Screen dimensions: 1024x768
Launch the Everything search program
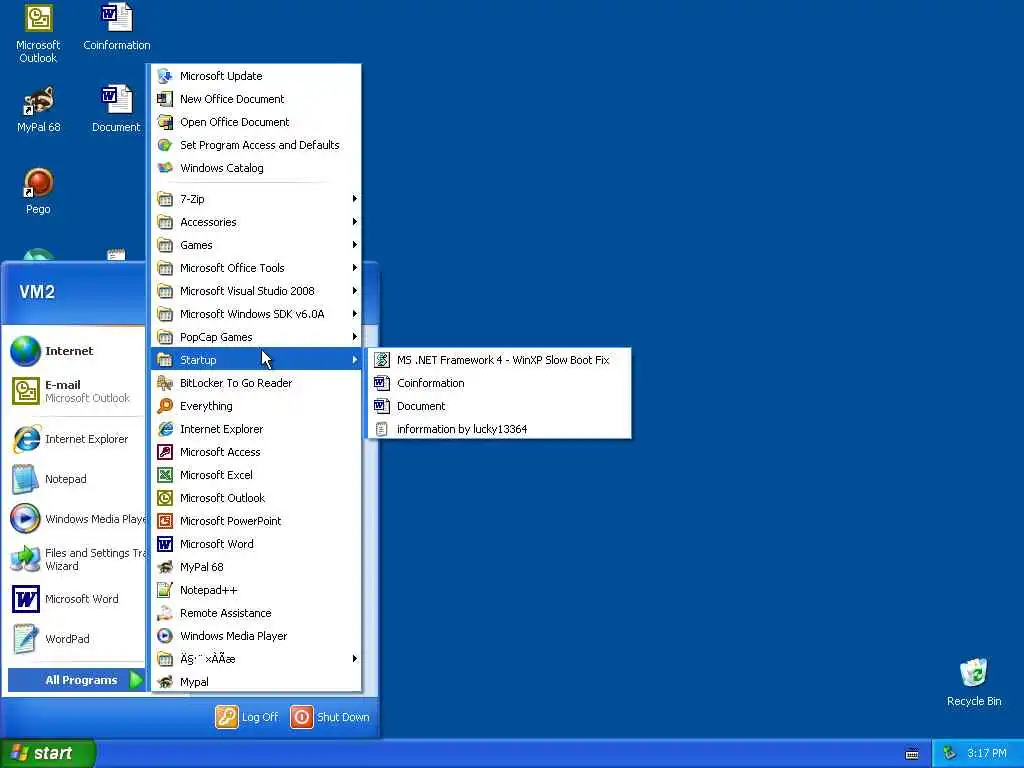[x=256, y=406]
